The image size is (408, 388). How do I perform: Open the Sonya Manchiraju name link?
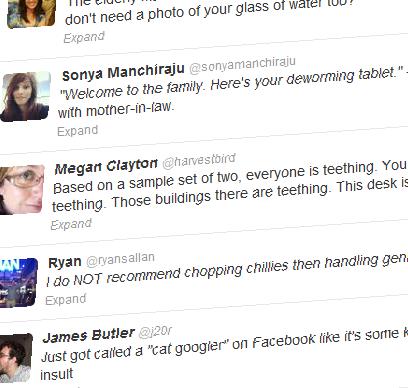click(123, 72)
